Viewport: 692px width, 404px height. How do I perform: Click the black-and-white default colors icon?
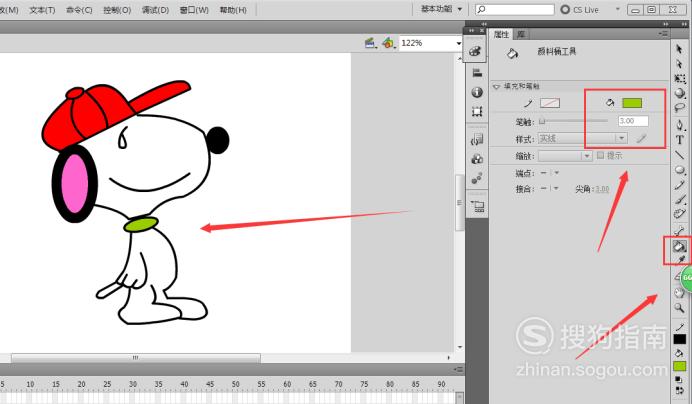tap(679, 380)
